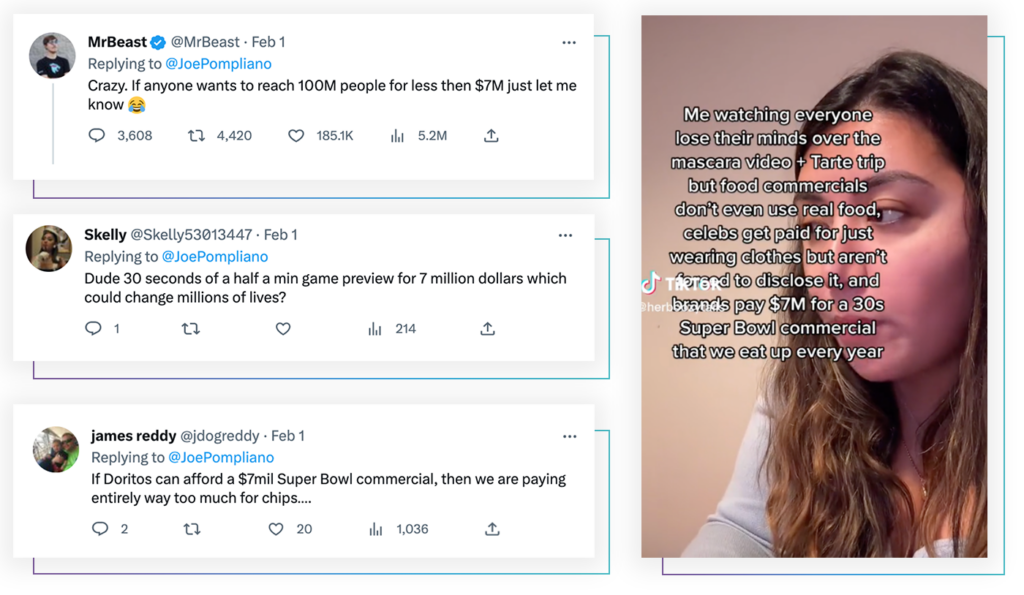1024x595 pixels.
Task: Retweet MrBeast's tweet
Action: tap(196, 136)
